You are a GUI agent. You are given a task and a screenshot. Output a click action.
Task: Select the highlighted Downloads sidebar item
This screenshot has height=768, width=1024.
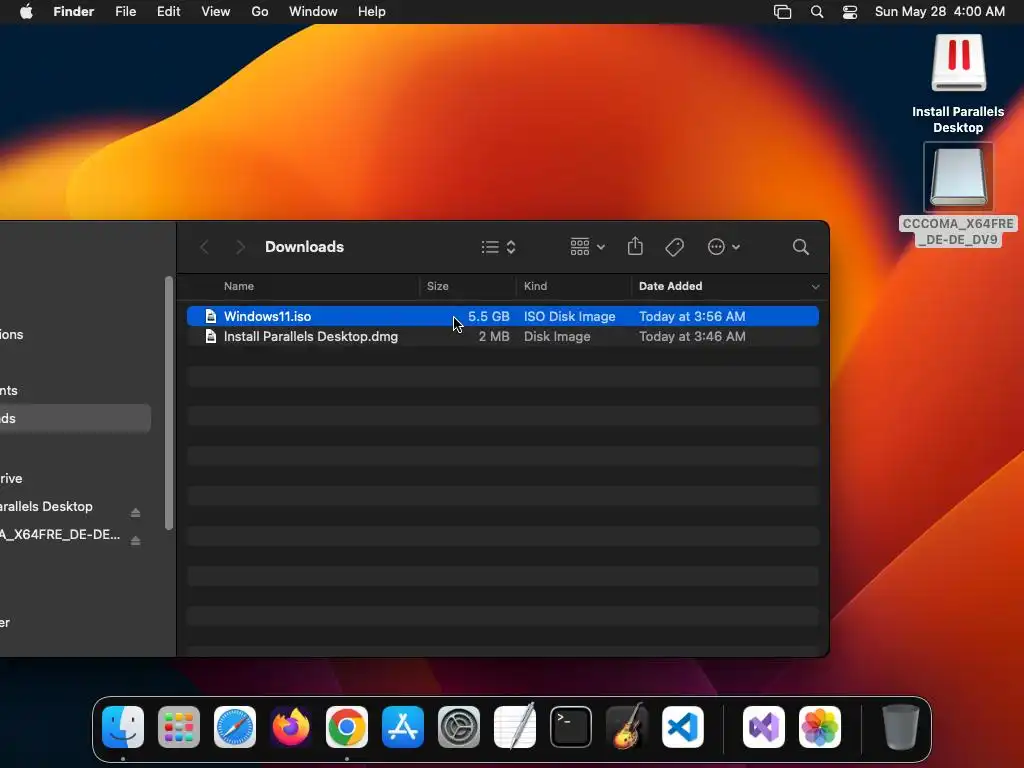coord(74,419)
